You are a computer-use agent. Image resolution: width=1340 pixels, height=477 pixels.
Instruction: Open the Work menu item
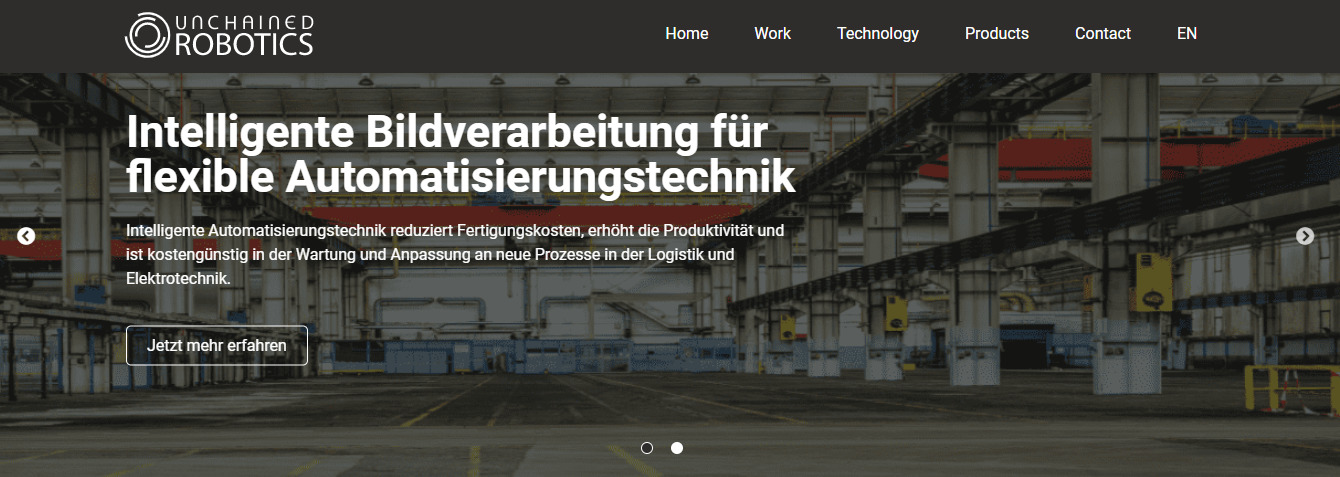(x=772, y=33)
